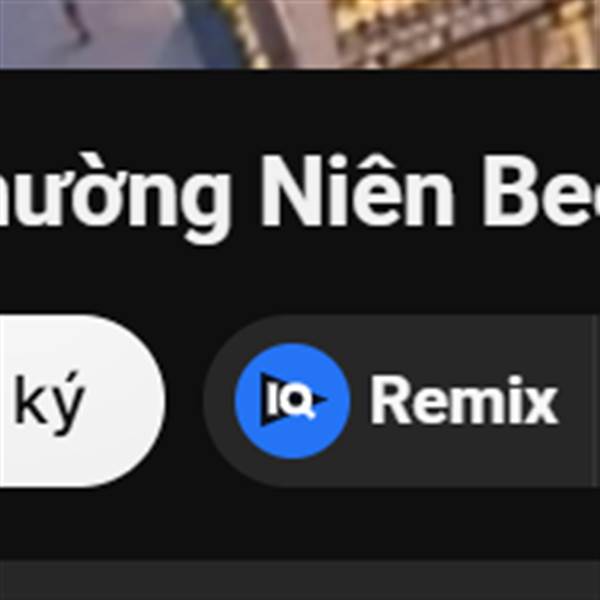Click the divider at Remix pill's right edge
The height and width of the screenshot is (600, 600).
point(594,401)
